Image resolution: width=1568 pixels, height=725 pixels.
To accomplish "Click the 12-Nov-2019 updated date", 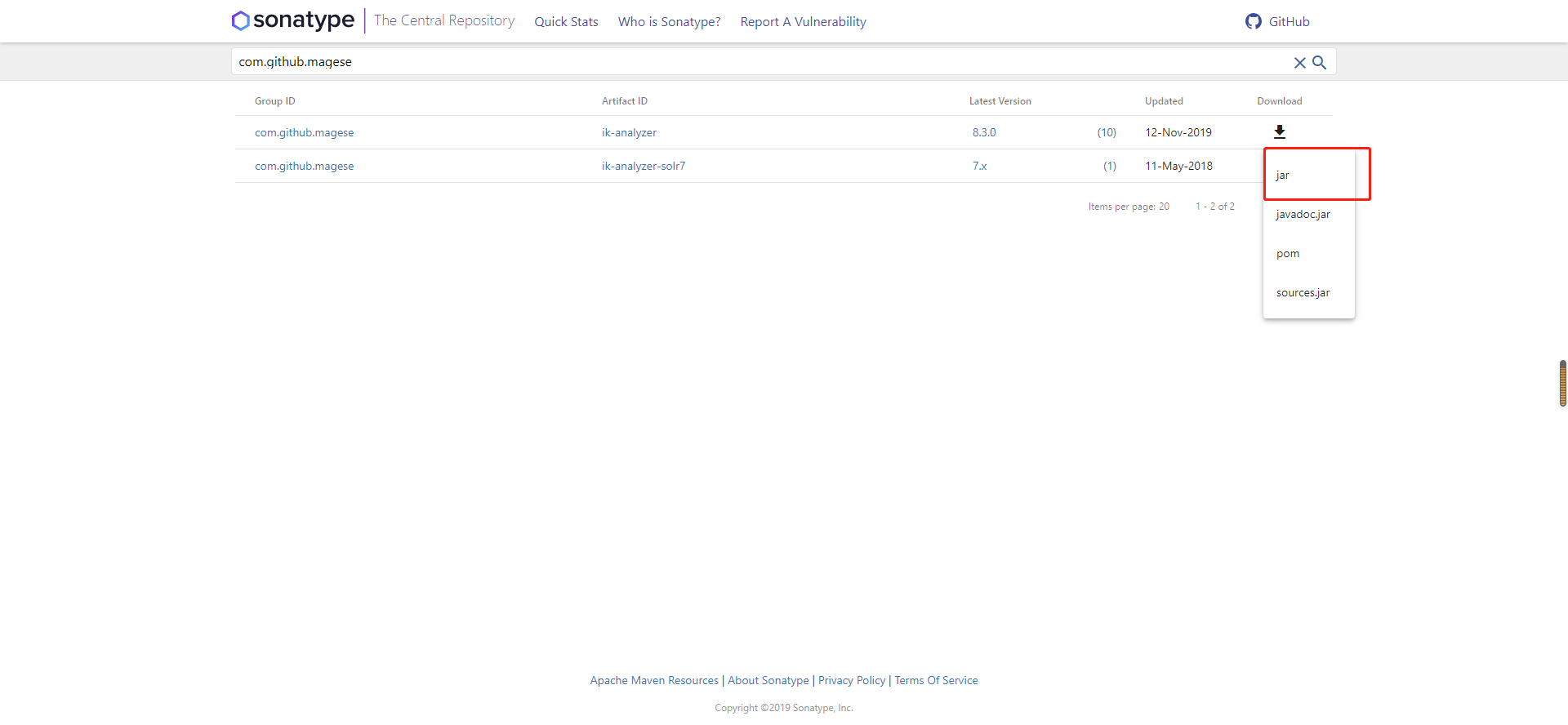I will (x=1178, y=132).
